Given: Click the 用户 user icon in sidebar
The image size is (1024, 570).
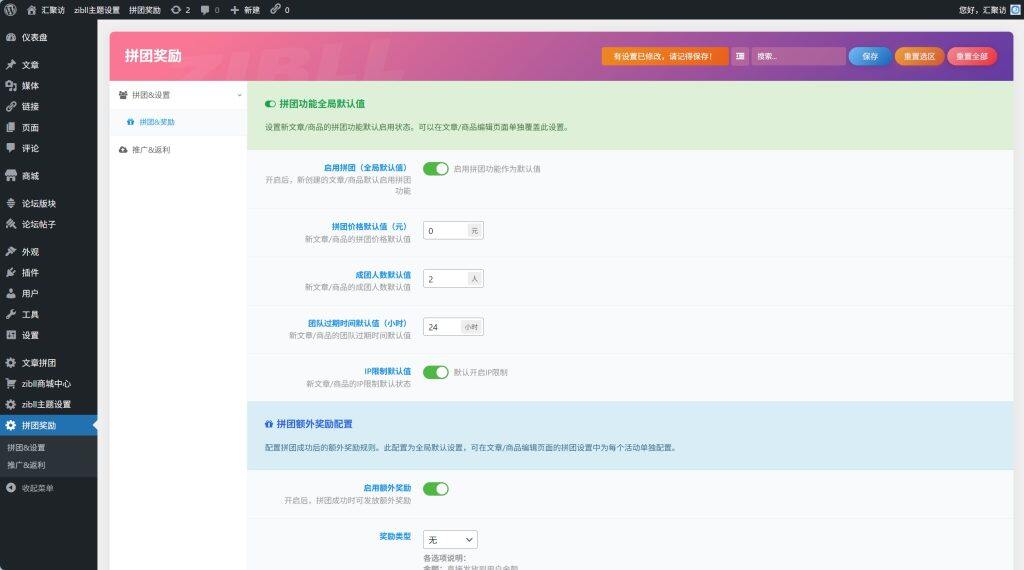Looking at the screenshot, I should (11, 293).
